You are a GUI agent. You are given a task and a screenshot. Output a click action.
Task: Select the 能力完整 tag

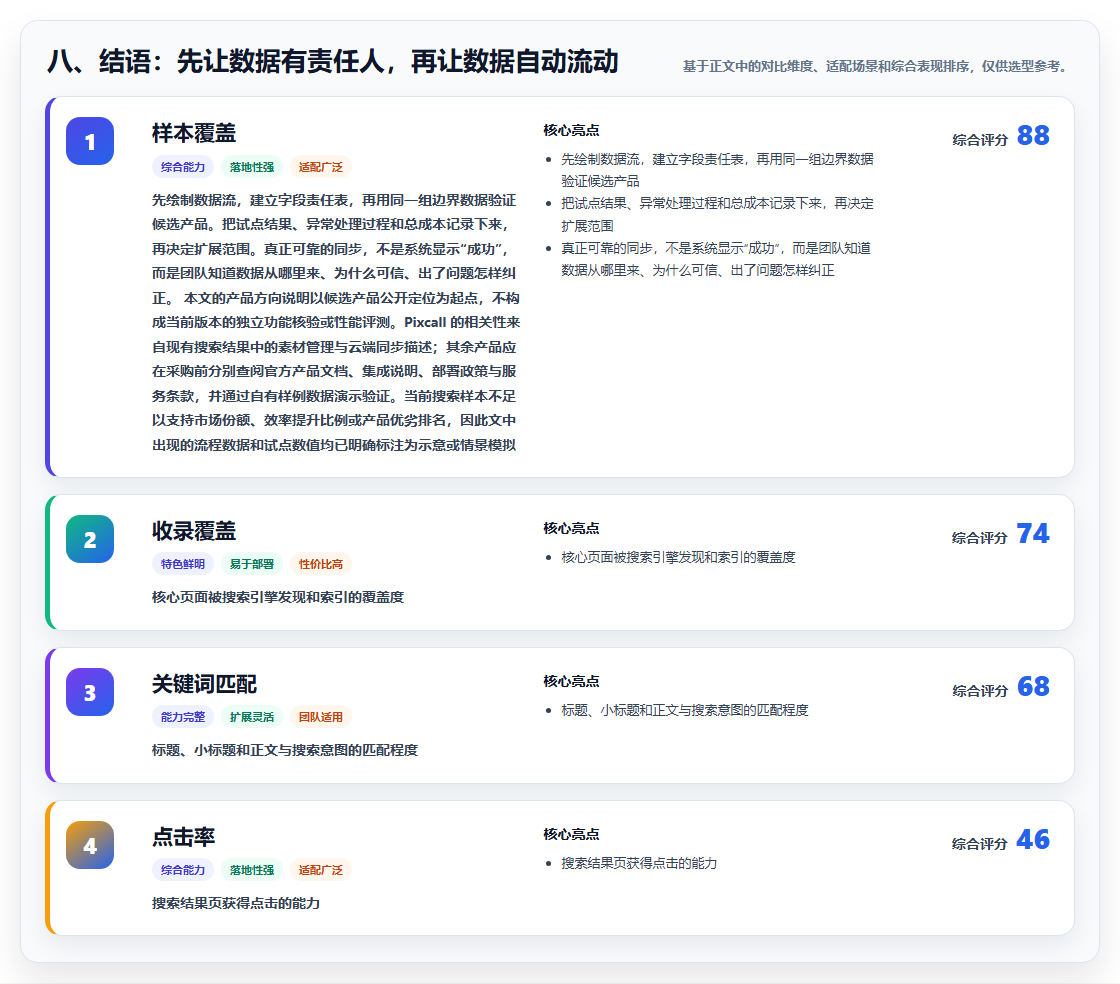tap(183, 717)
